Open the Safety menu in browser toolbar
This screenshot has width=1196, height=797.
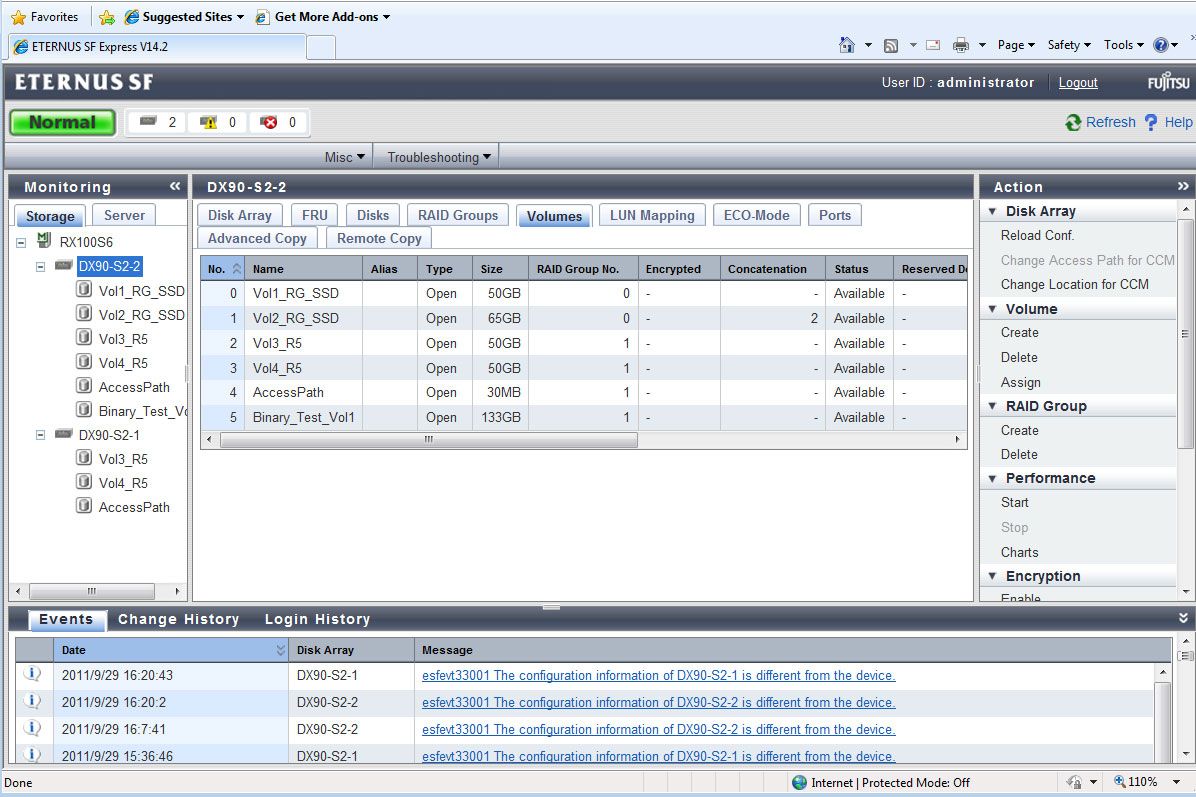[x=1069, y=45]
